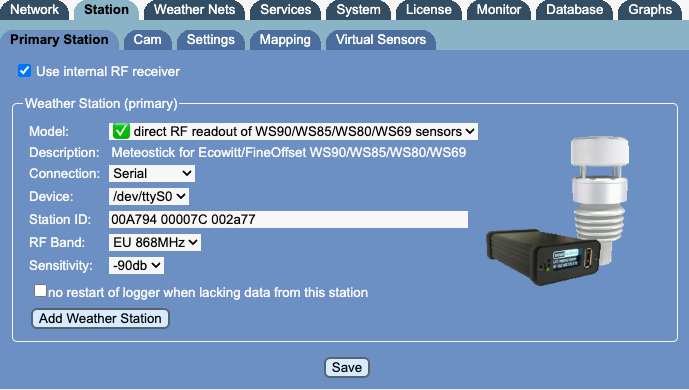Open the Database tab
This screenshot has width=689, height=390.
(x=574, y=10)
